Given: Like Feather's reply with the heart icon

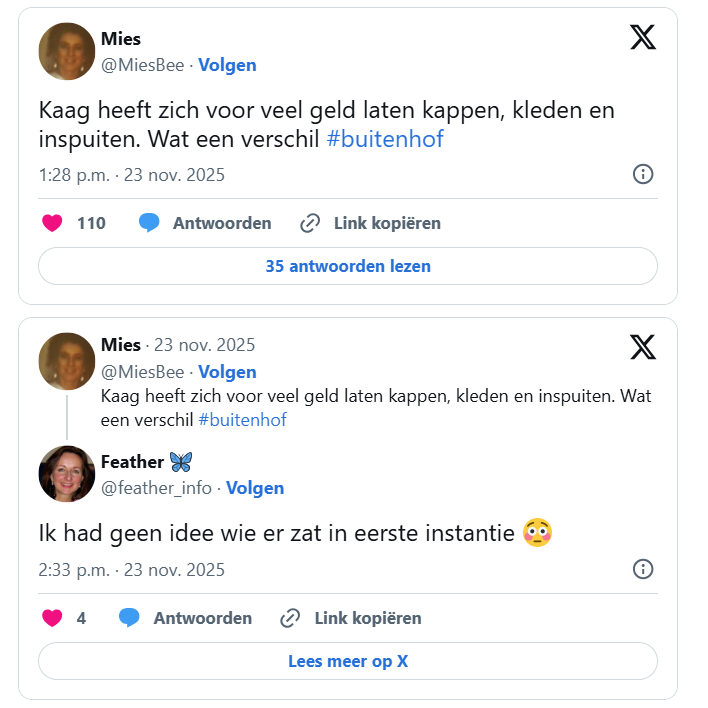Looking at the screenshot, I should (x=52, y=618).
